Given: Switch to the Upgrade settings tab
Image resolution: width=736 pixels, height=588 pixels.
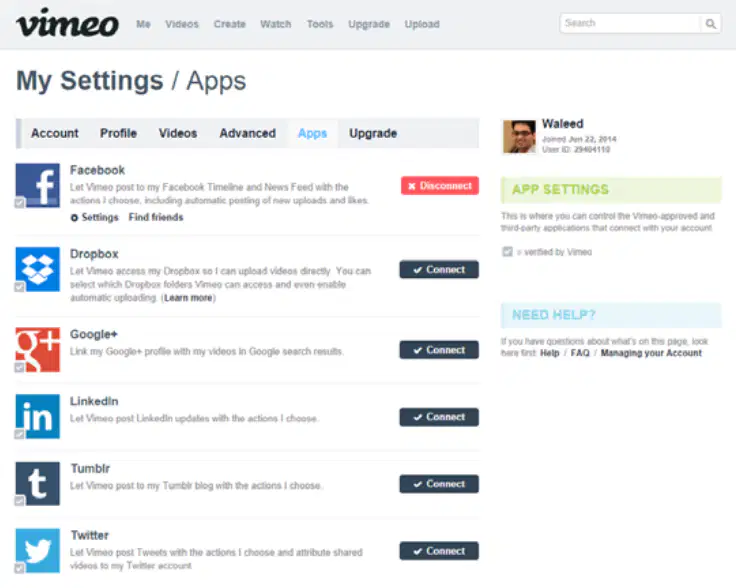Looking at the screenshot, I should click(x=373, y=133).
